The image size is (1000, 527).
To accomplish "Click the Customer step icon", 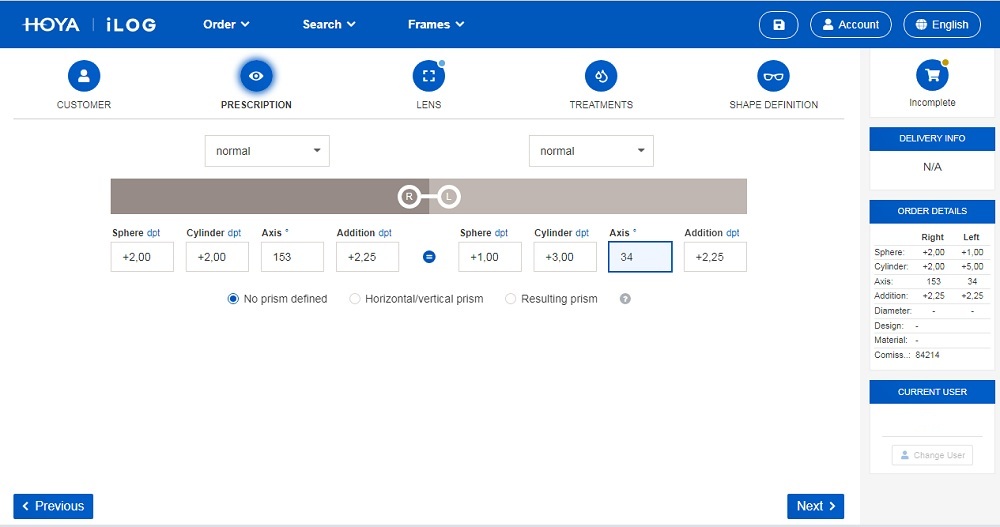I will [x=84, y=76].
